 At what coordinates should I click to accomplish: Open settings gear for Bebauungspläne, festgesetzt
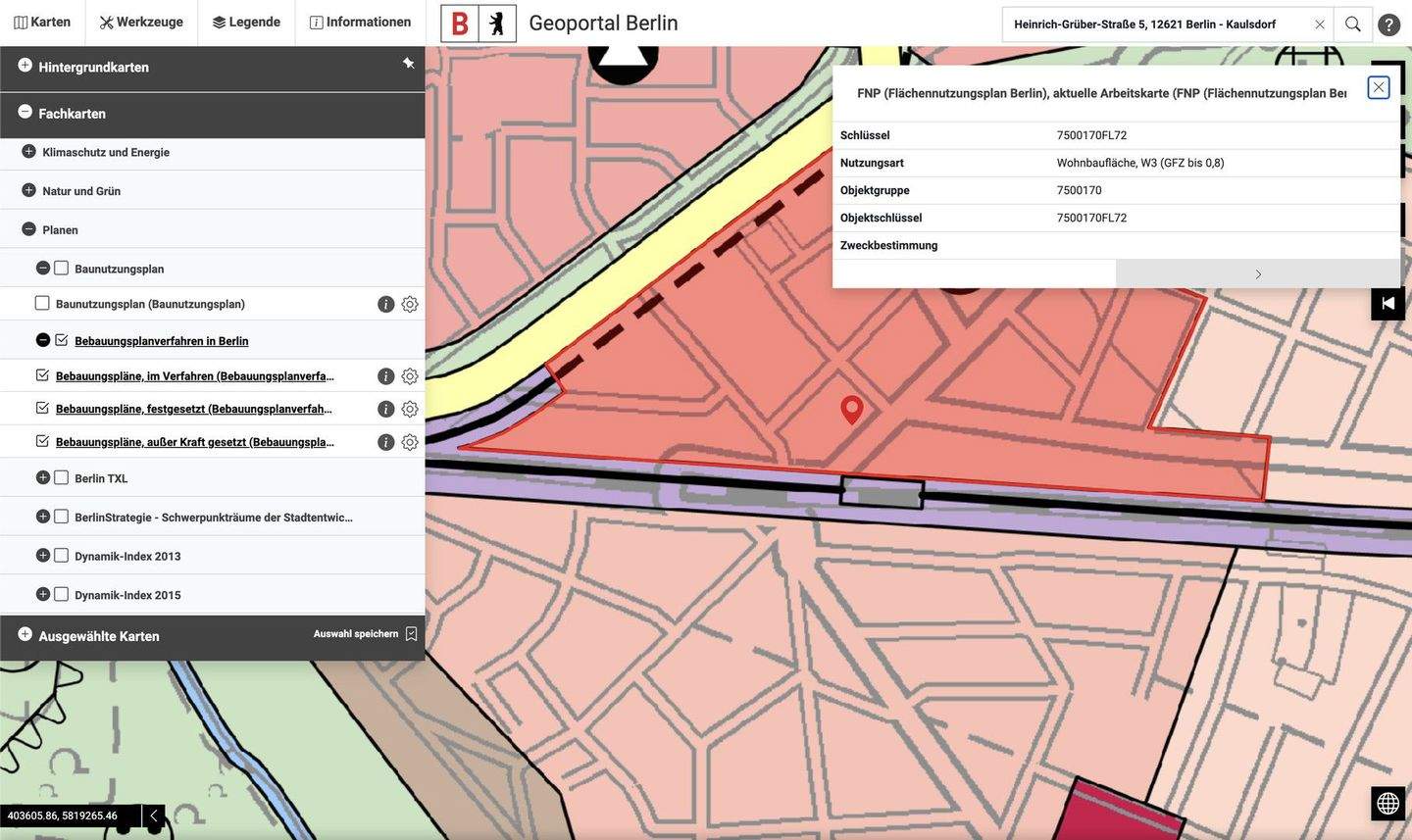tap(410, 410)
